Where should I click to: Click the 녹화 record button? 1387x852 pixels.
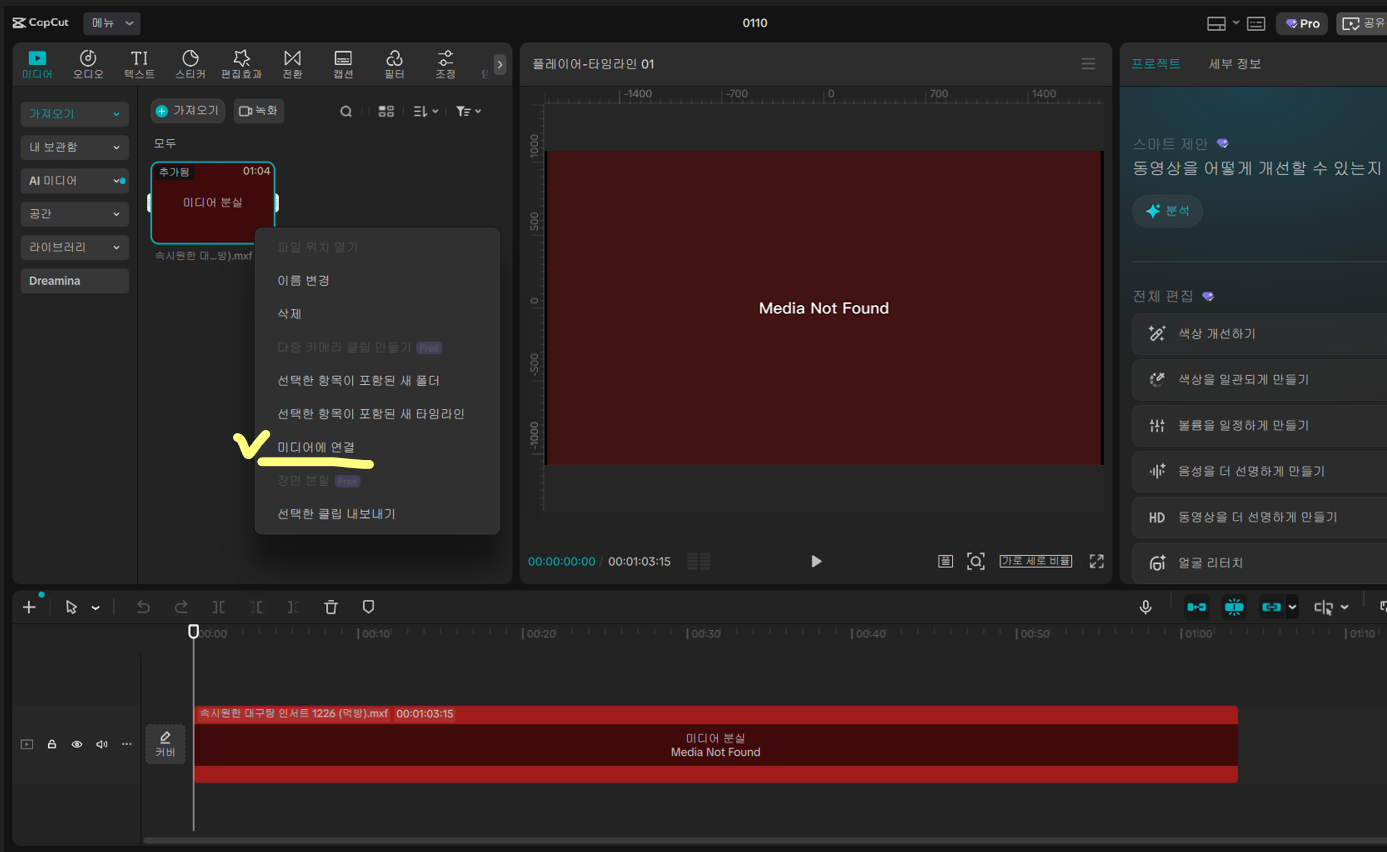[259, 111]
